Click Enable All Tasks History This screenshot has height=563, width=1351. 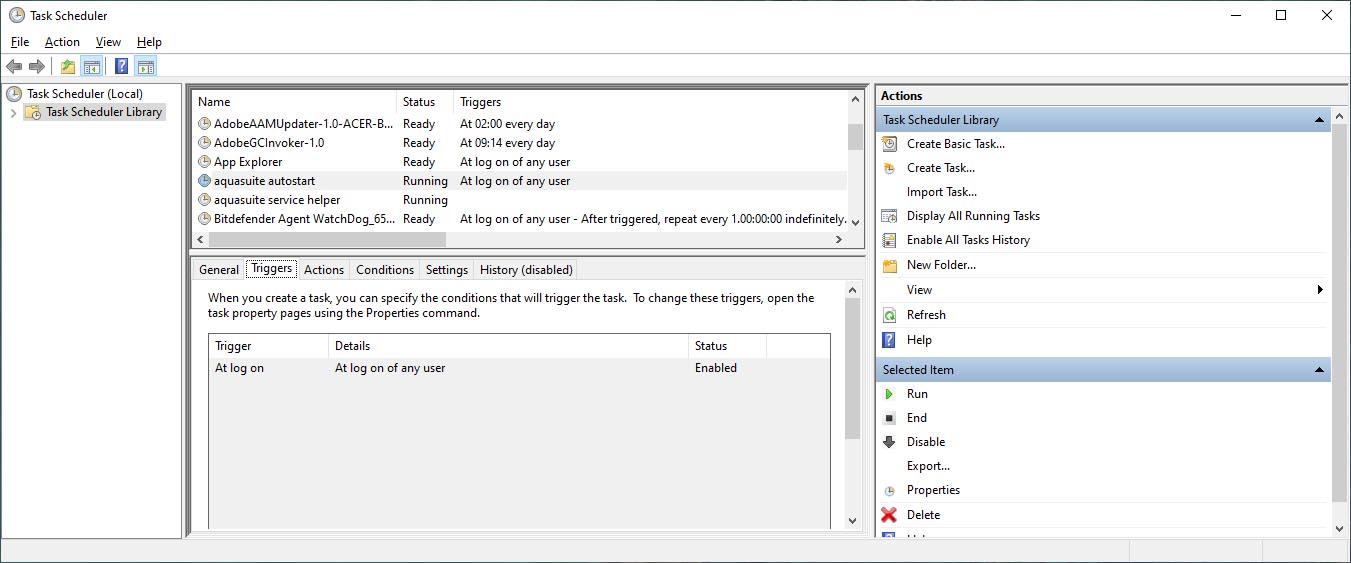(968, 240)
